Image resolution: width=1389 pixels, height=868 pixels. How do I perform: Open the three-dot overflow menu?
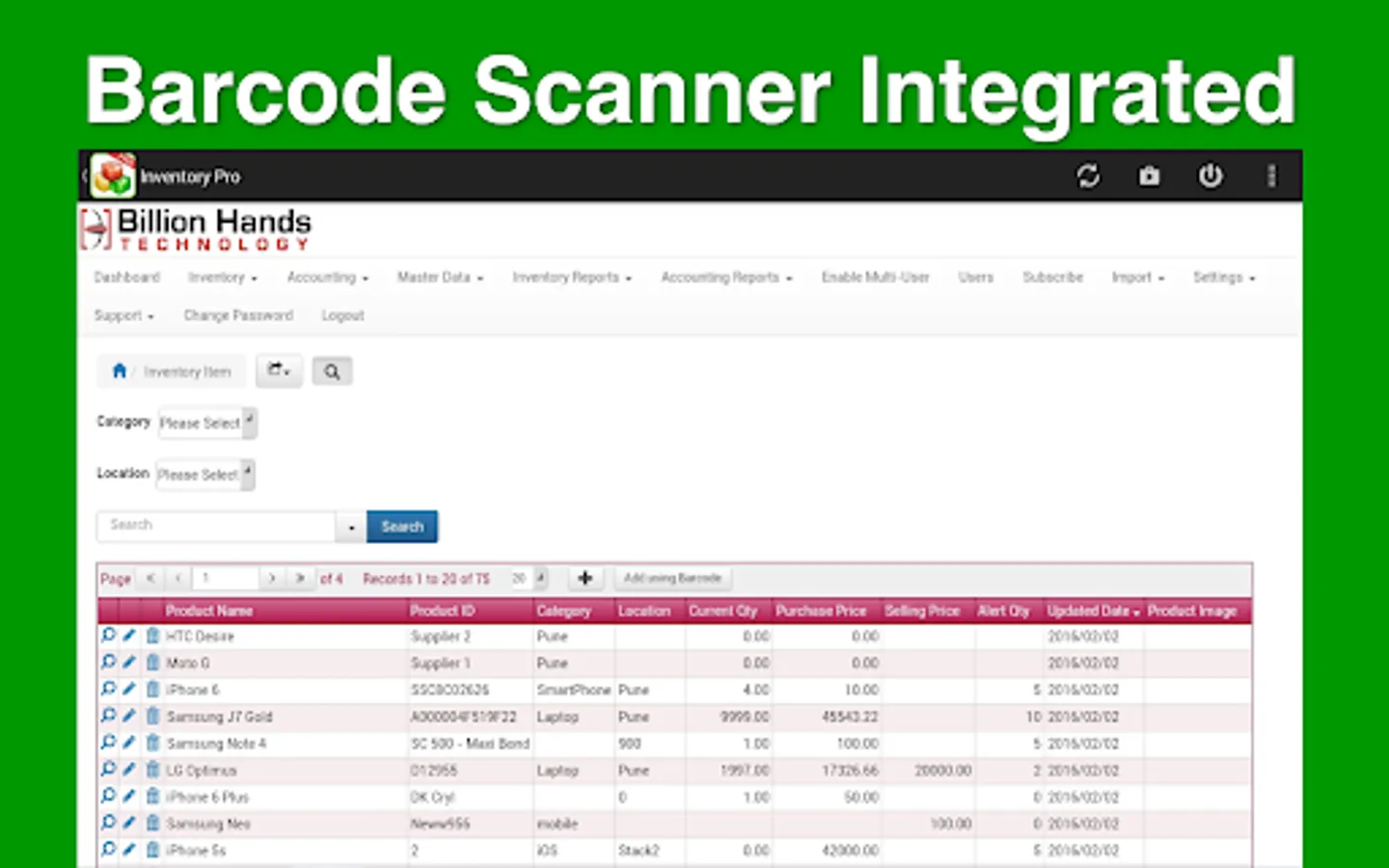(1271, 176)
